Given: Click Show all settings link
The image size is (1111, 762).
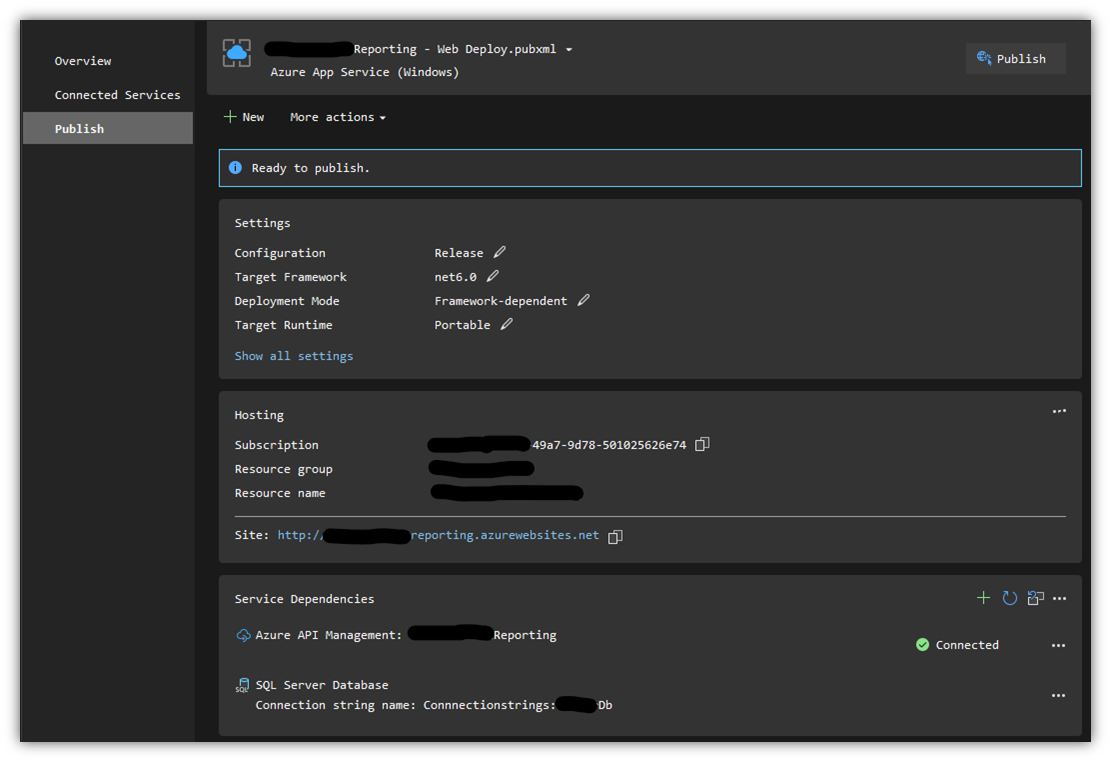Looking at the screenshot, I should pyautogui.click(x=293, y=356).
